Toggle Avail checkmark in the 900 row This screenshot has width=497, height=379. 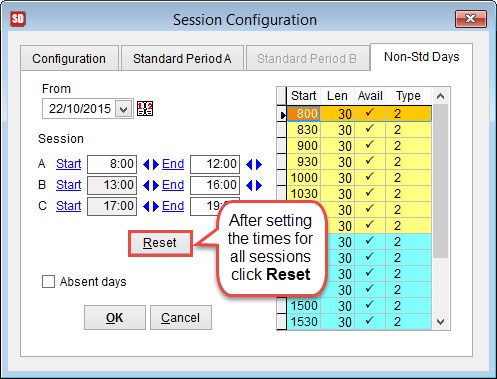click(x=370, y=146)
